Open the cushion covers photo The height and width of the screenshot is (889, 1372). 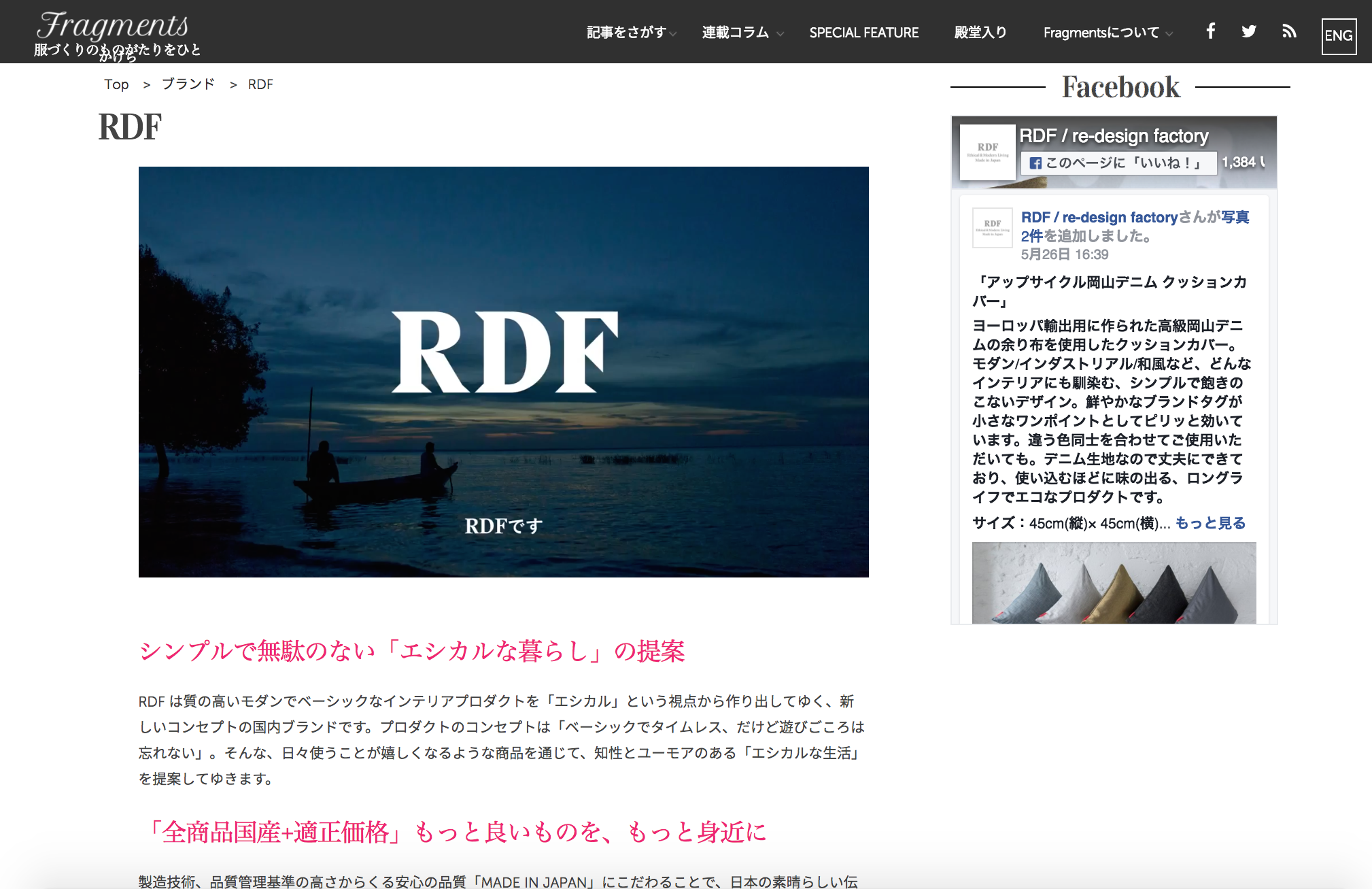(1114, 583)
